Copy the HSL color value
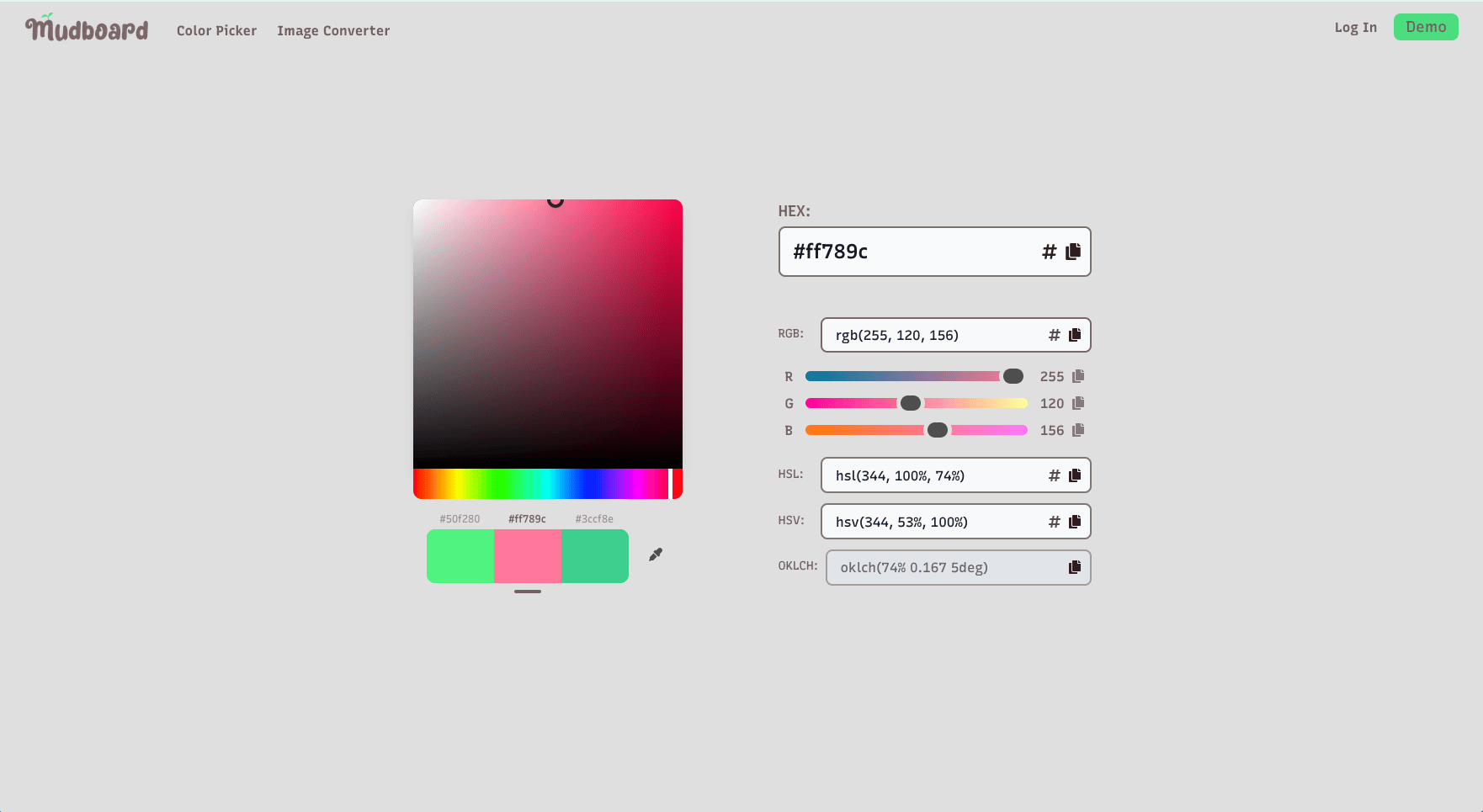The height and width of the screenshot is (812, 1483). [1075, 475]
